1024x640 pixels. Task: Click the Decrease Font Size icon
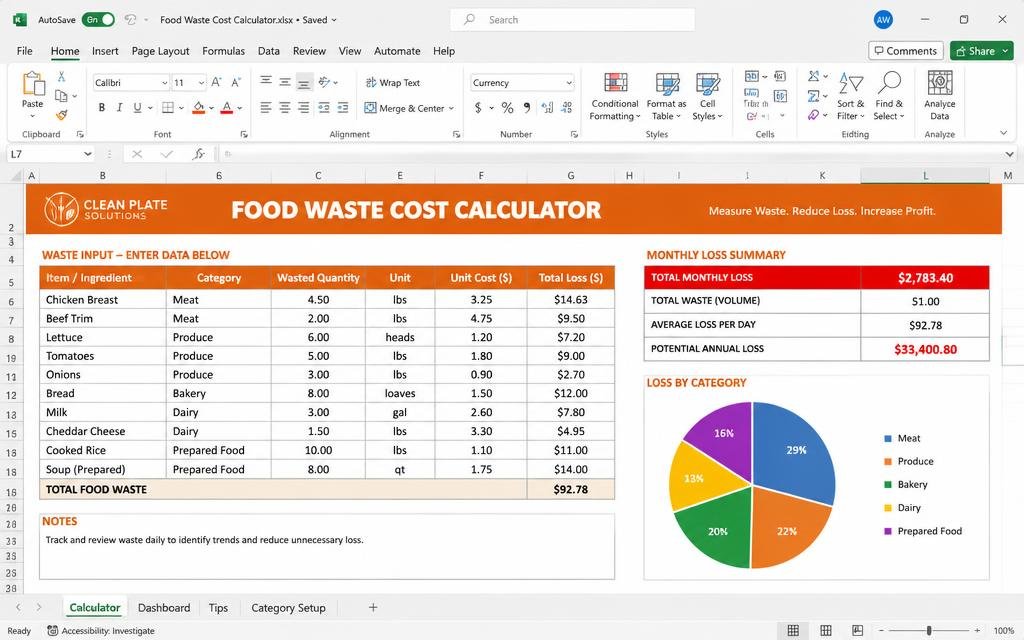tap(236, 82)
